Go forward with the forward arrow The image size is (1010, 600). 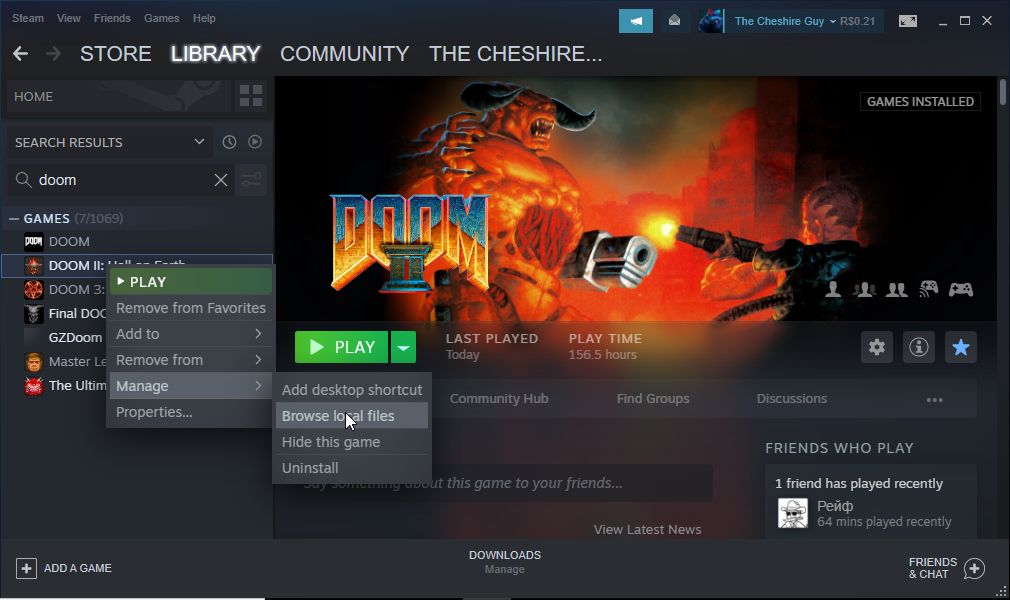tap(53, 53)
